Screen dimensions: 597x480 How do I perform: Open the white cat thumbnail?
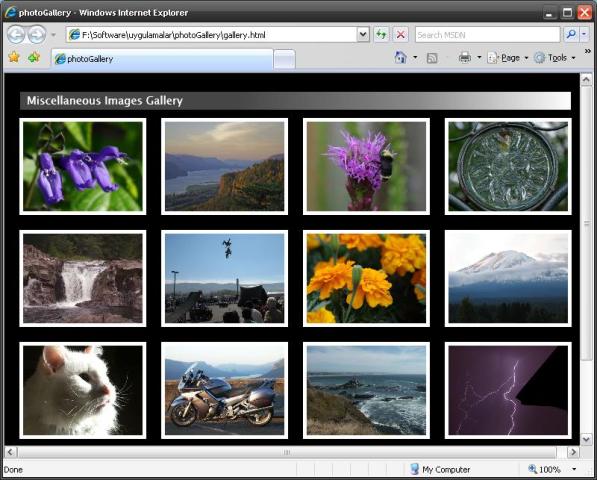coord(83,390)
